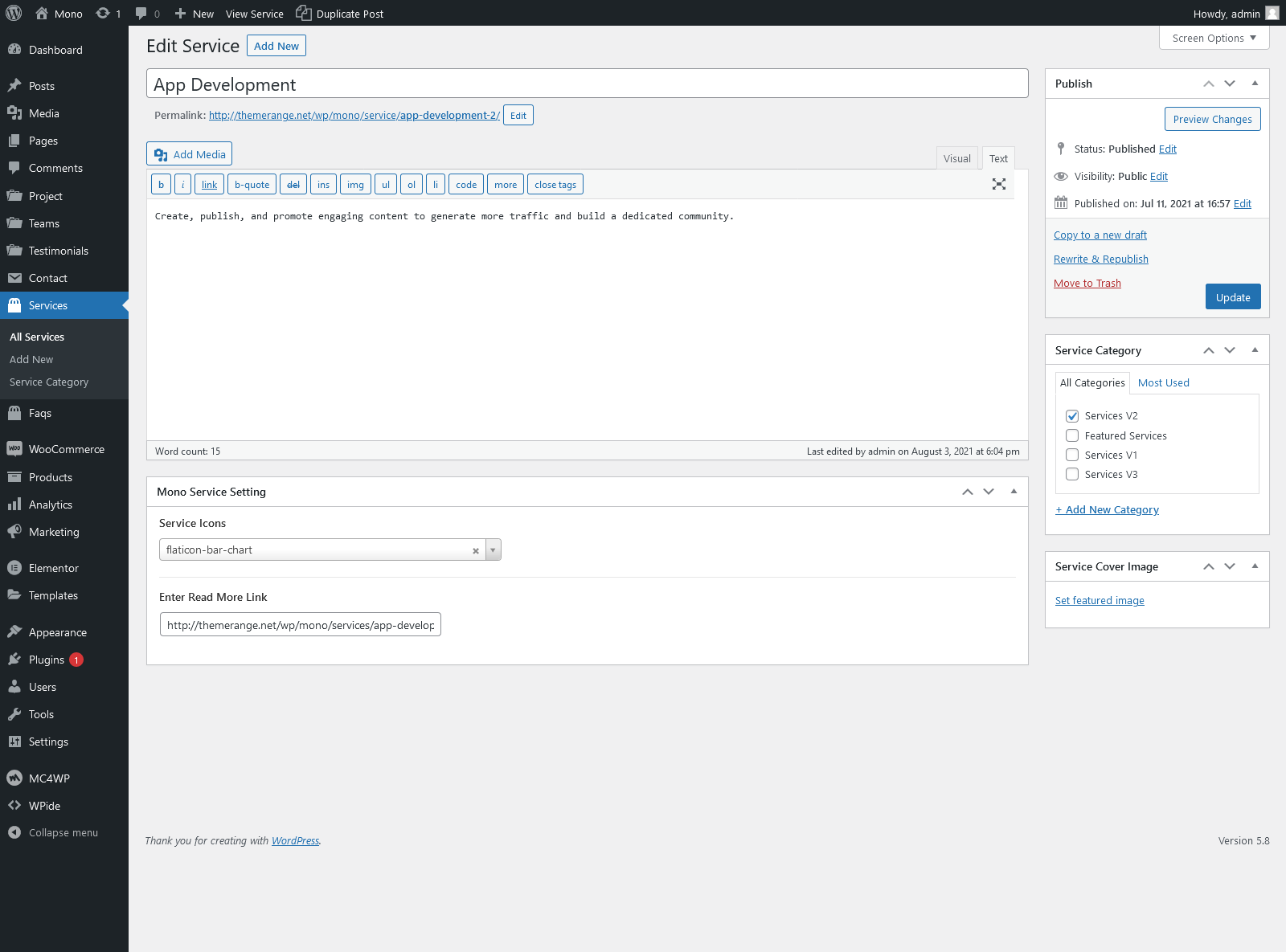Viewport: 1286px width, 952px height.
Task: Insert img tag from toolbar
Action: (355, 184)
